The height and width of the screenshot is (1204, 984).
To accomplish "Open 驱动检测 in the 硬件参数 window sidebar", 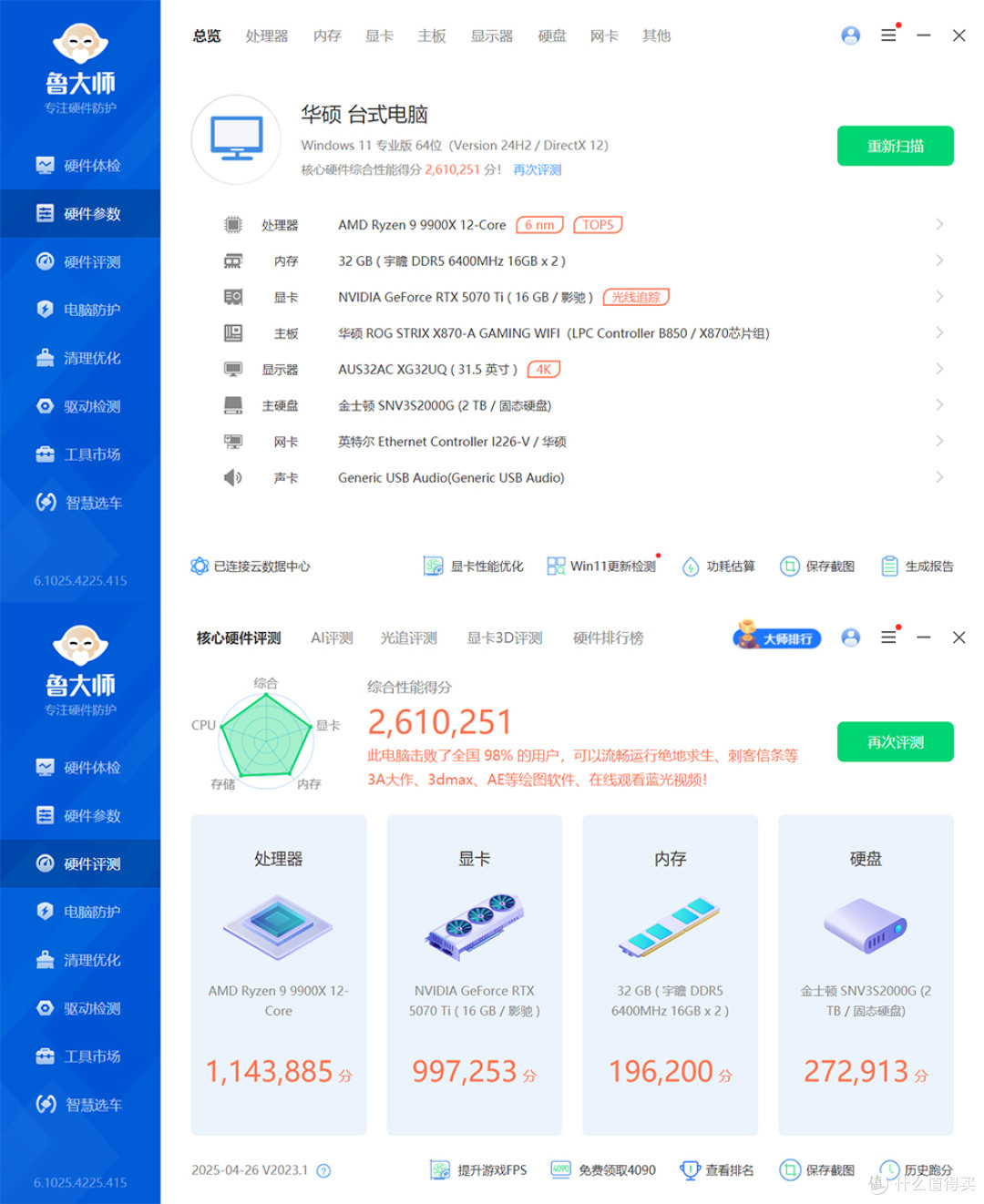I will (x=80, y=406).
